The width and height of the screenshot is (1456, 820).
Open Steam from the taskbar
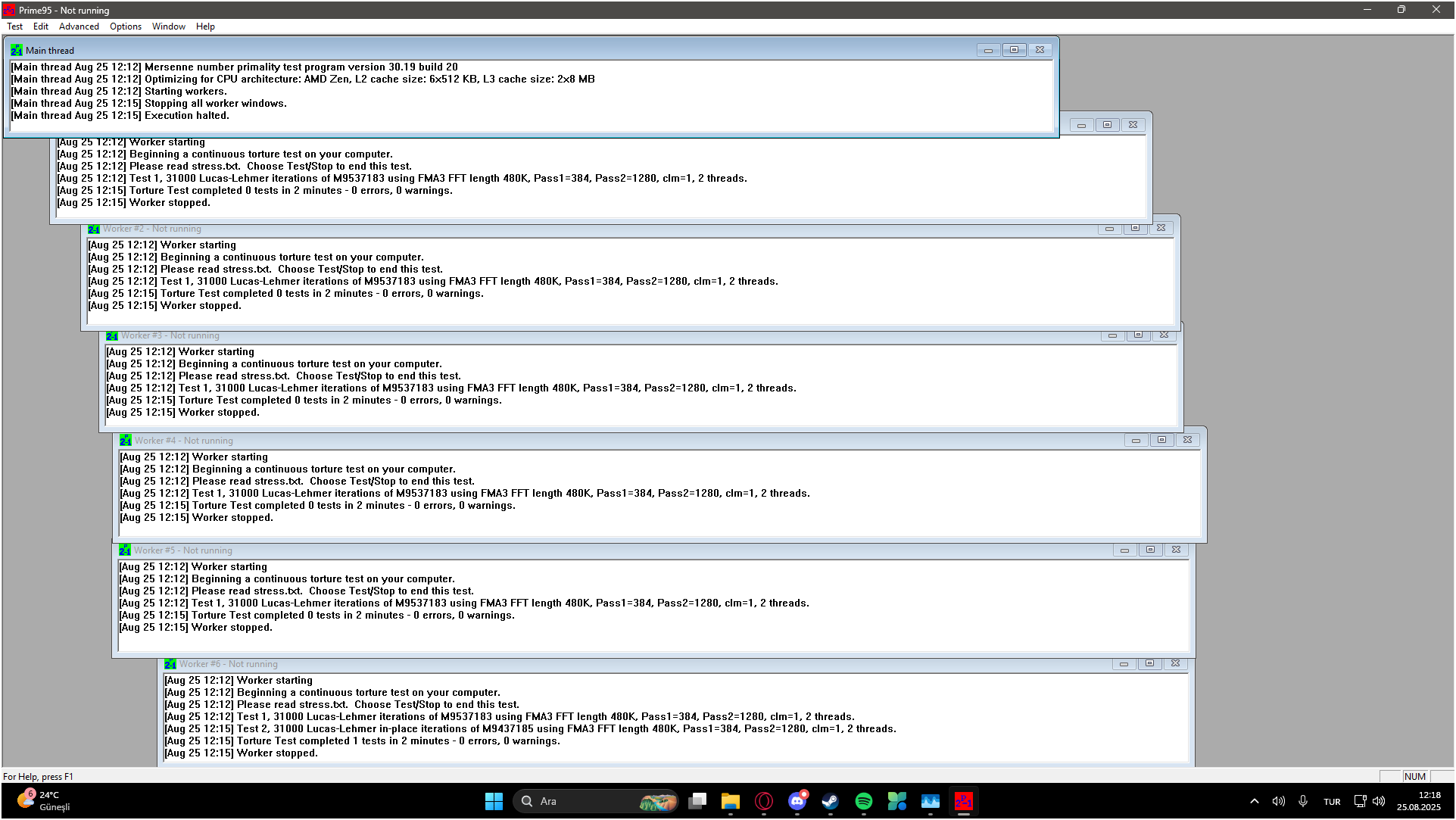point(830,801)
